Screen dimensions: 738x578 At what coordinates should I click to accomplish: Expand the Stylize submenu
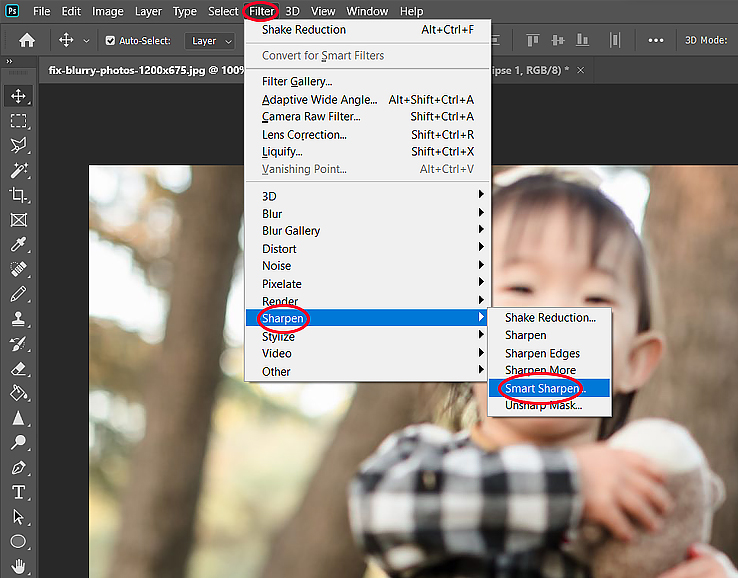click(367, 336)
